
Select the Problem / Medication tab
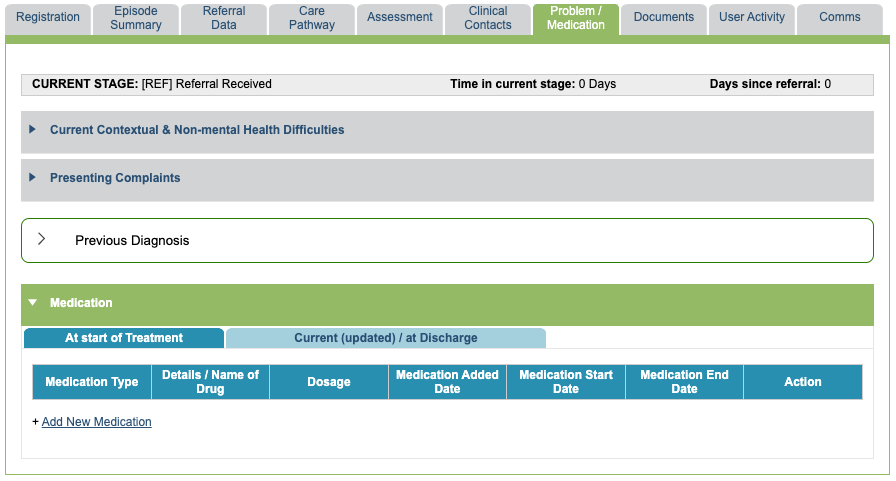click(x=576, y=18)
